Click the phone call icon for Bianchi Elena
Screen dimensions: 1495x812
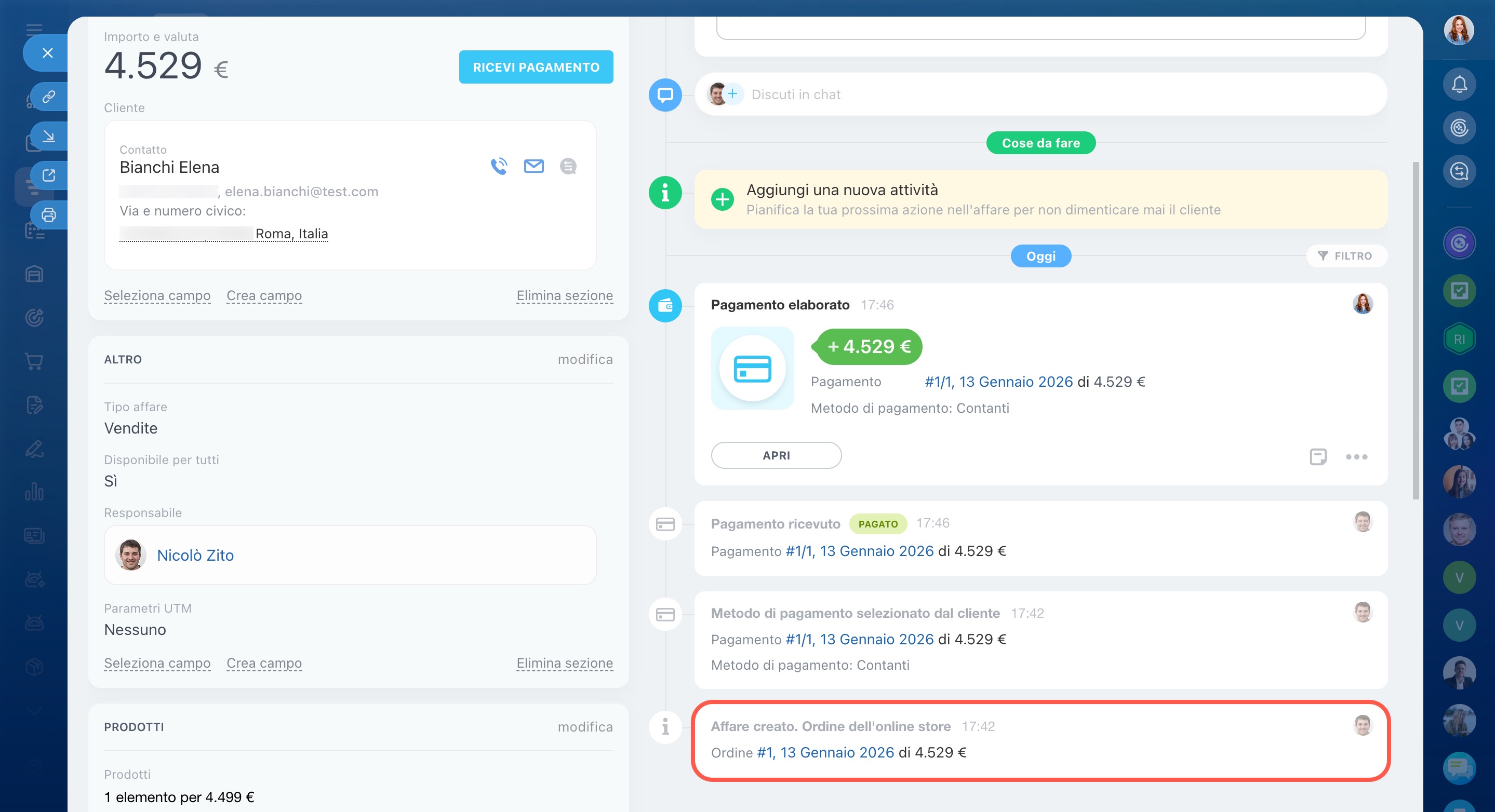click(x=499, y=167)
